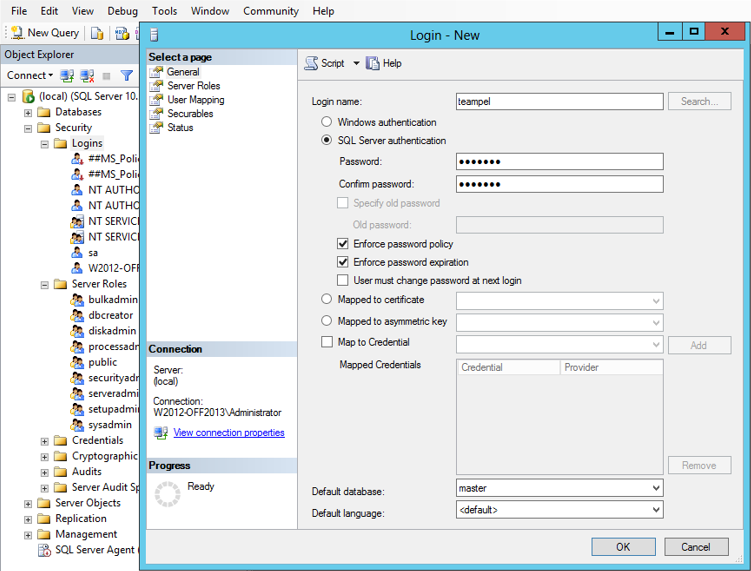Click the Object Explorer filter funnel icon
This screenshot has height=571, width=751.
coord(127,75)
